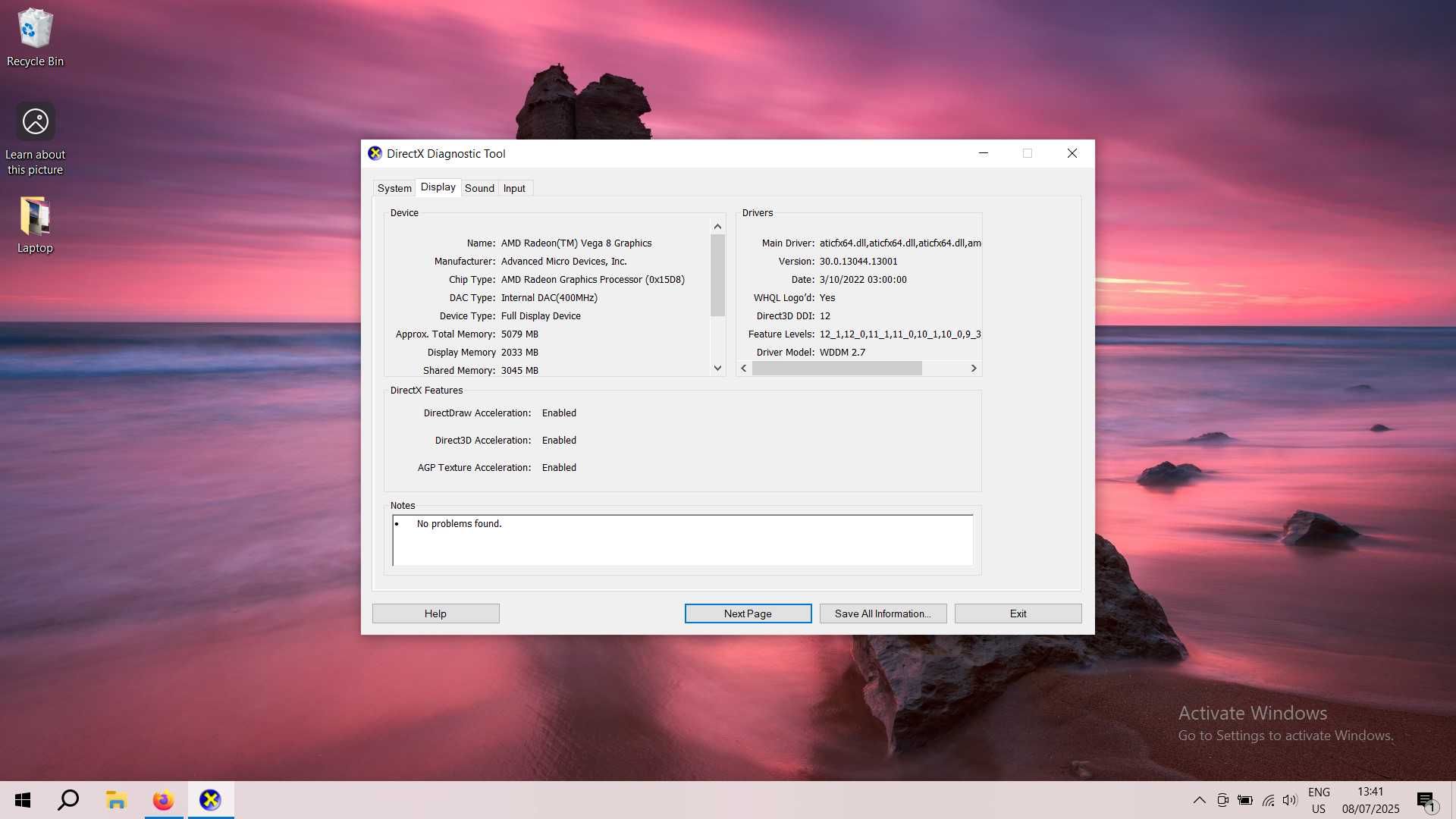Click the Drivers panel scroll right arrow
This screenshot has width=1456, height=819.
coord(974,368)
